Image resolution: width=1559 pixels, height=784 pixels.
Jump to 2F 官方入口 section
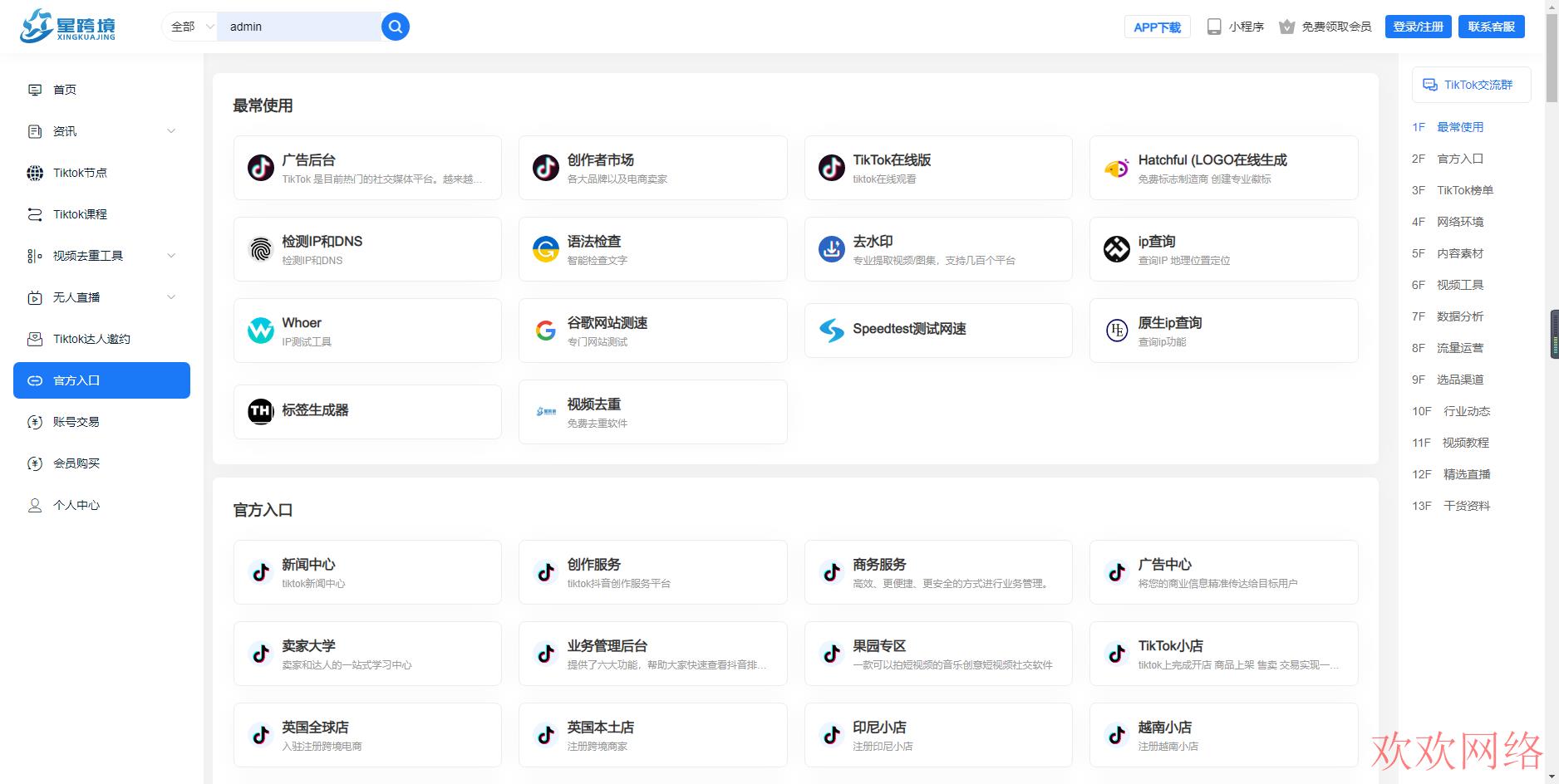1448,159
